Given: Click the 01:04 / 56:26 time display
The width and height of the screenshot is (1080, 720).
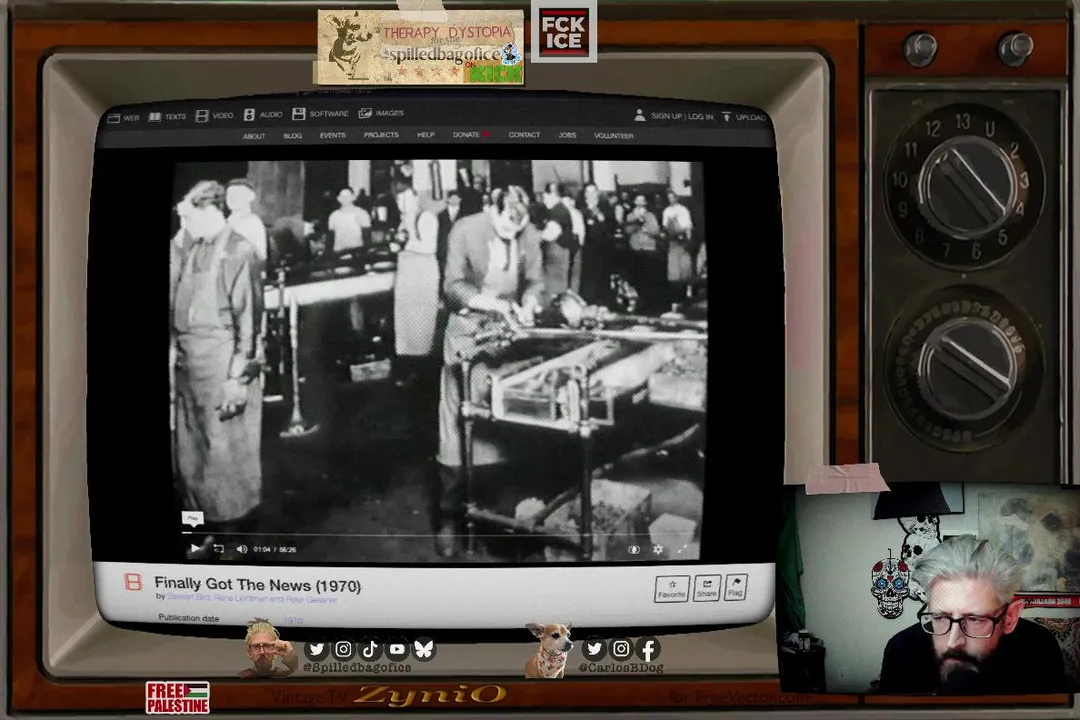Looking at the screenshot, I should 274,549.
